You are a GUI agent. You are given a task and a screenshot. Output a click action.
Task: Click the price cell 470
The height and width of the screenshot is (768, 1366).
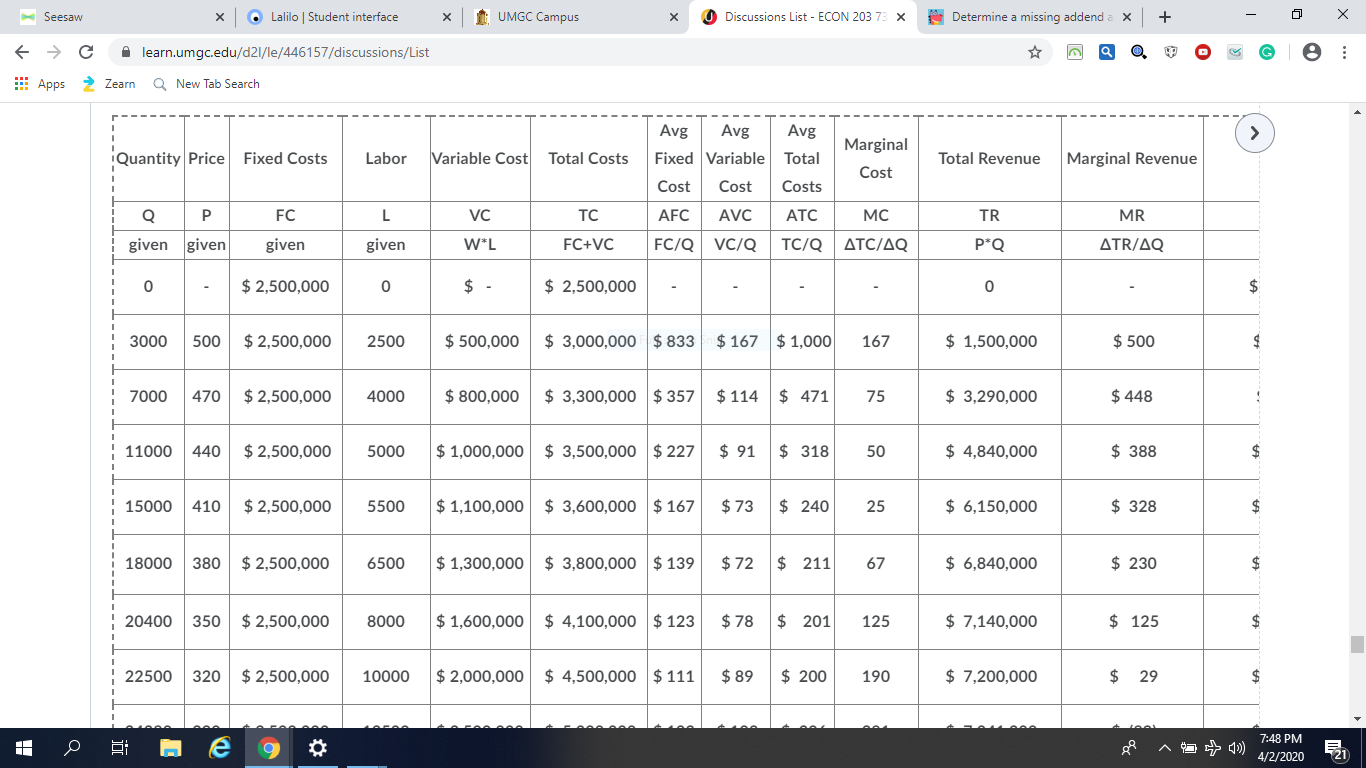pos(206,396)
